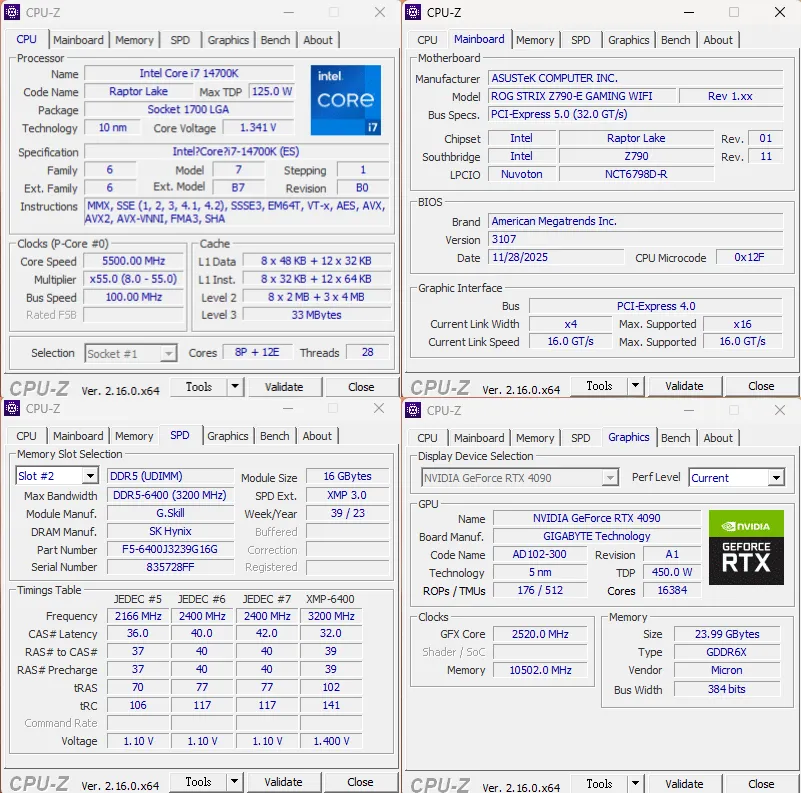Click CPU-Z app icon in Graphics window title

click(413, 410)
